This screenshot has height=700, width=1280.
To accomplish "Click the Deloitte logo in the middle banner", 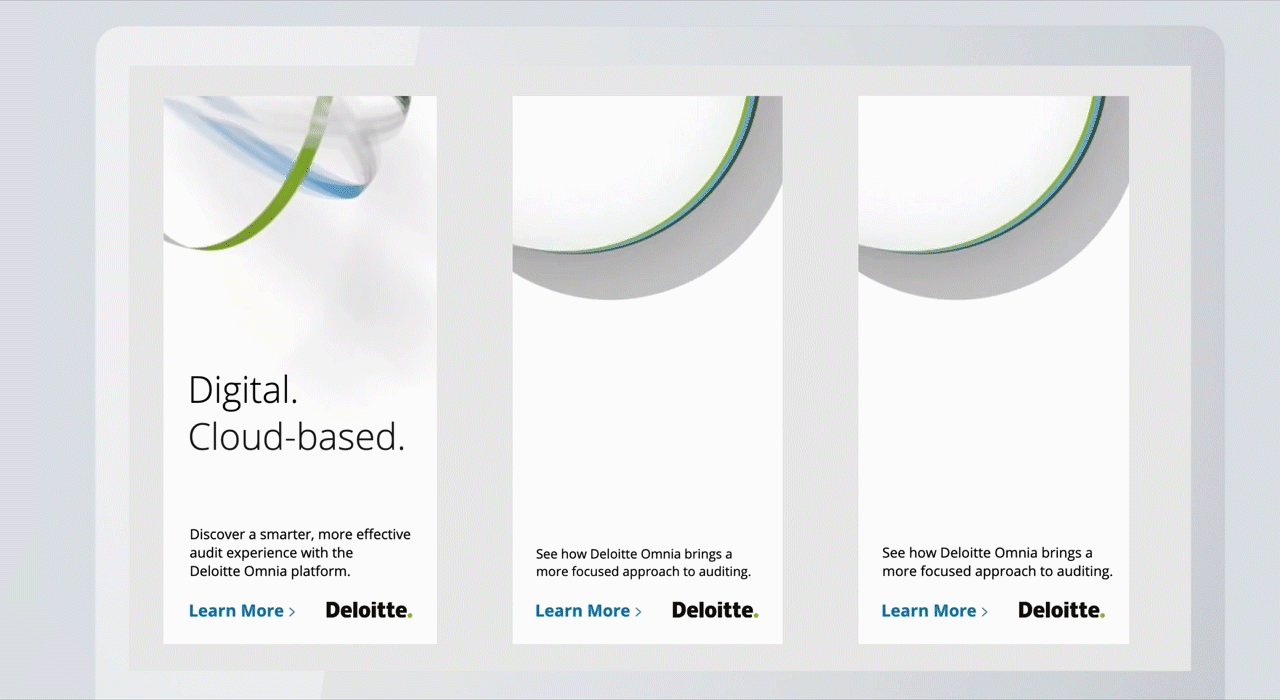I will [x=715, y=610].
